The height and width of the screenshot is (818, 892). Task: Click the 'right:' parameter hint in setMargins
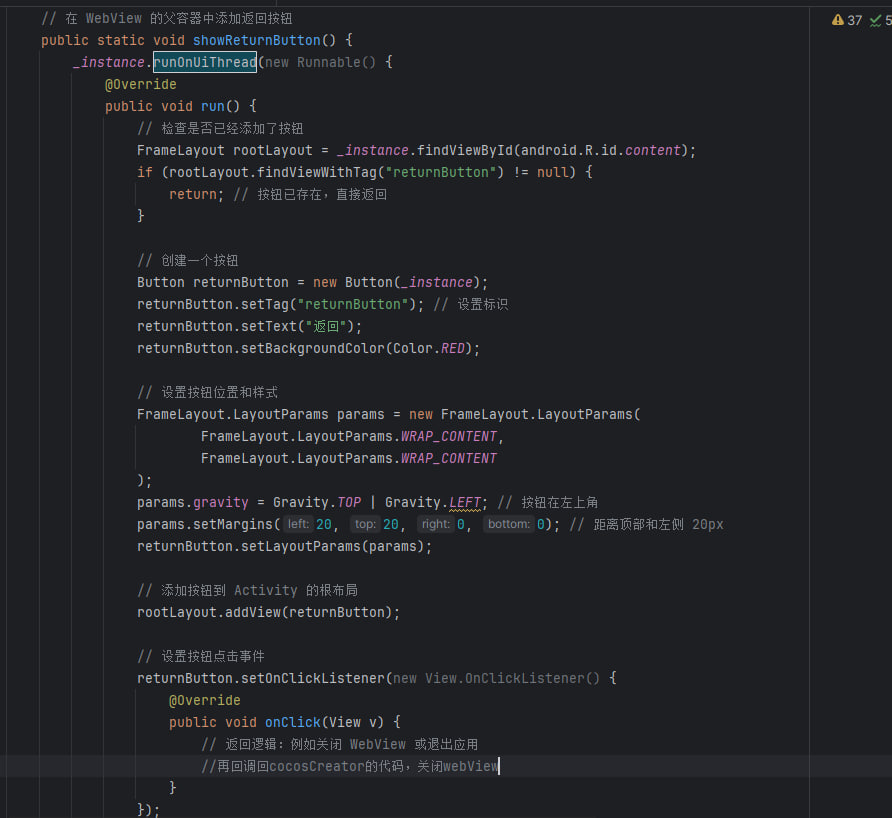tap(436, 524)
